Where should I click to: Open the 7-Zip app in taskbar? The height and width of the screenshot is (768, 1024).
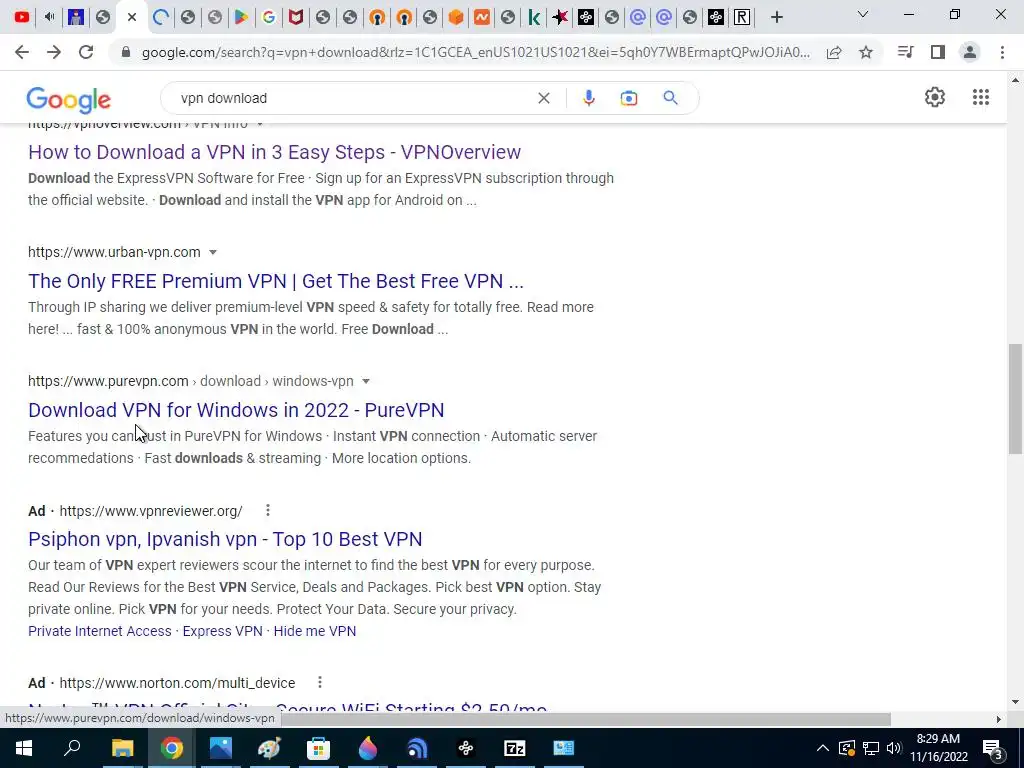(x=515, y=748)
